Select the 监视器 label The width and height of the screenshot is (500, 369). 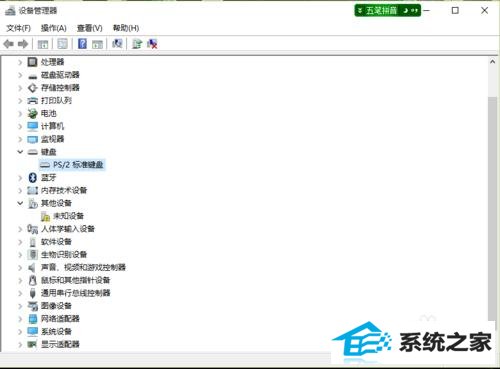52,139
